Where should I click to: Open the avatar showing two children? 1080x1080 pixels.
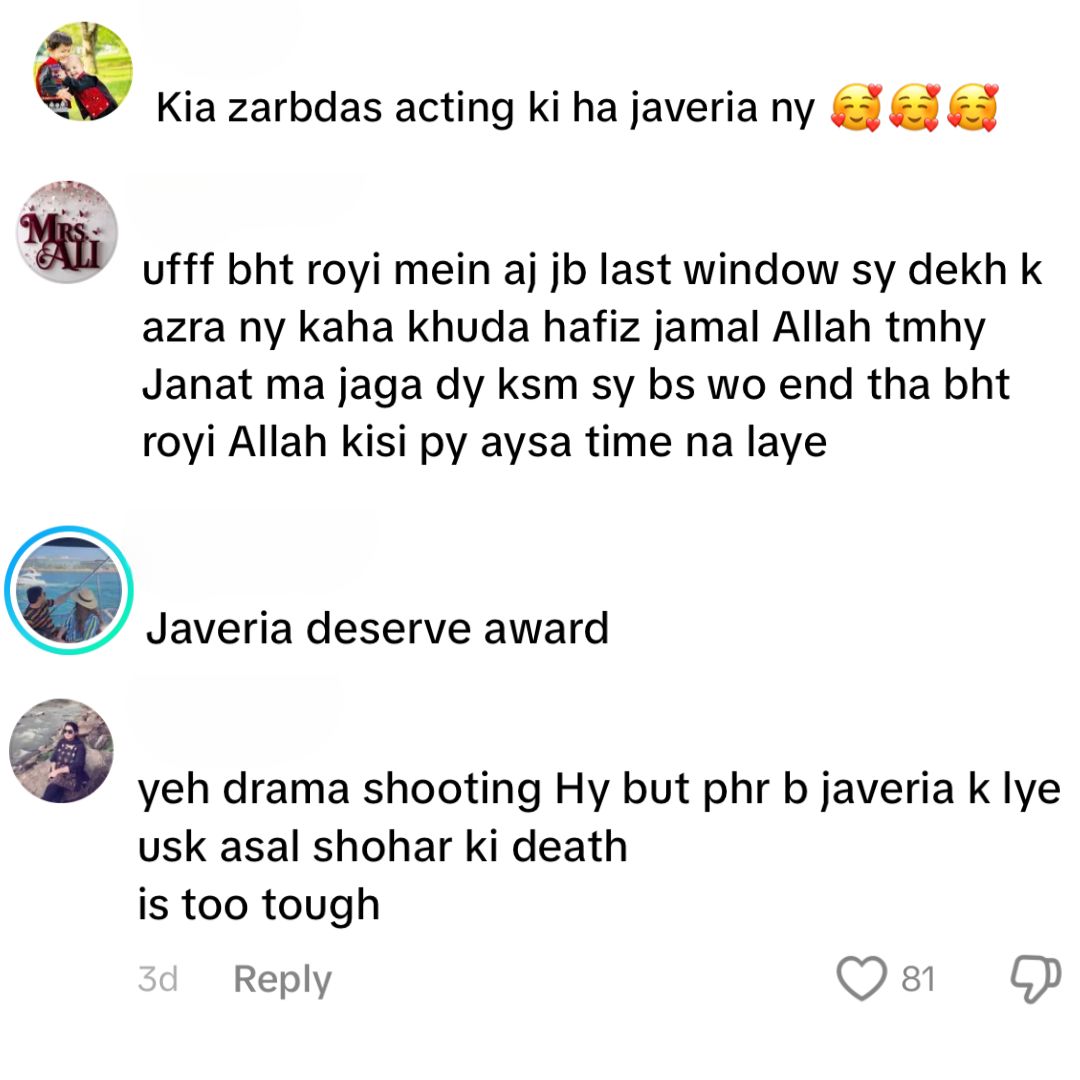[83, 71]
